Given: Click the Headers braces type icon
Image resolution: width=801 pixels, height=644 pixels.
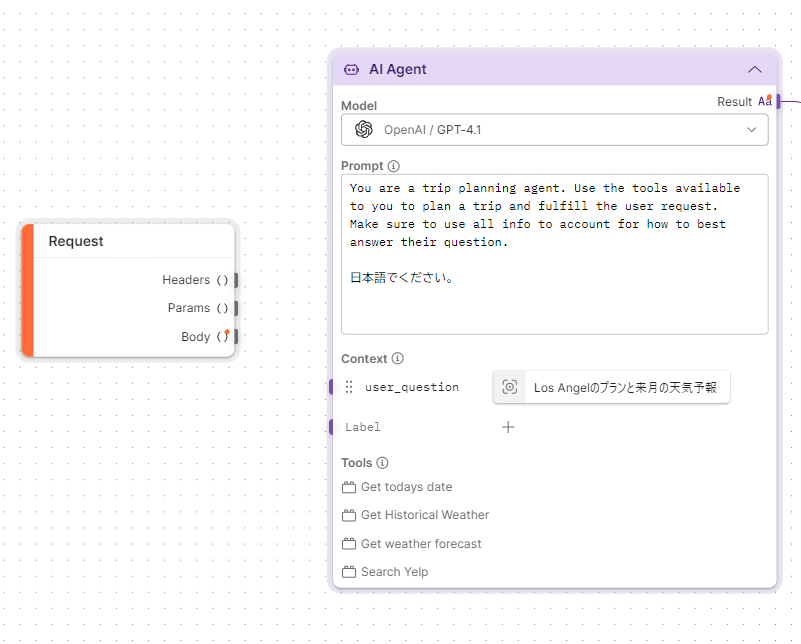Looking at the screenshot, I should click(222, 280).
